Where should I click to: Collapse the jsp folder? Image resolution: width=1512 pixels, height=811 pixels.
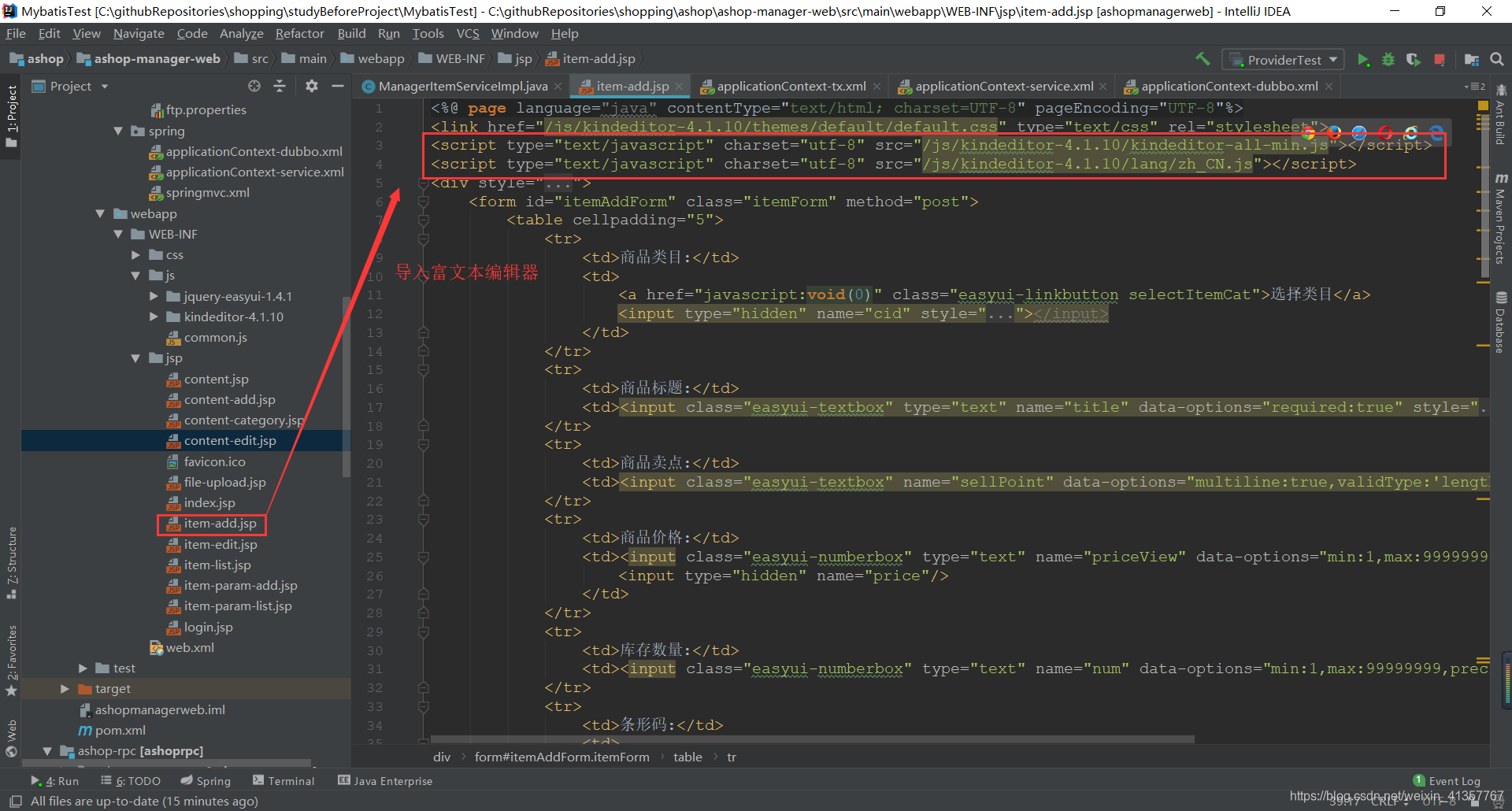click(135, 358)
